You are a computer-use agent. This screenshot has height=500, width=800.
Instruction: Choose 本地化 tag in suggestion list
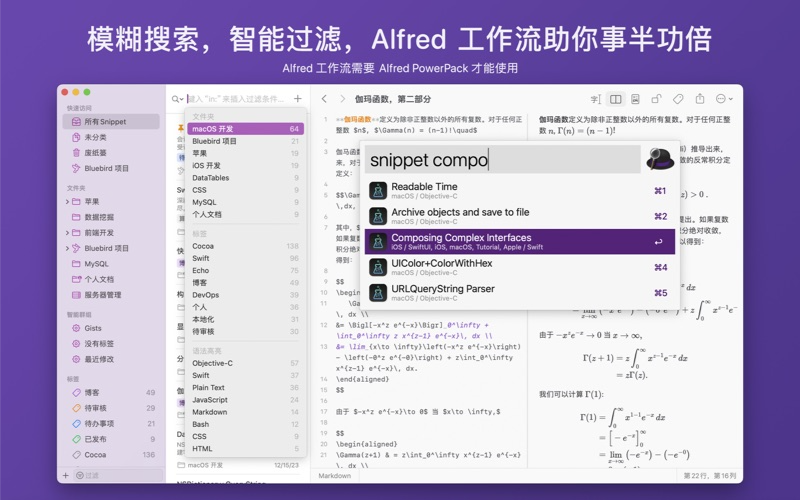coord(245,319)
